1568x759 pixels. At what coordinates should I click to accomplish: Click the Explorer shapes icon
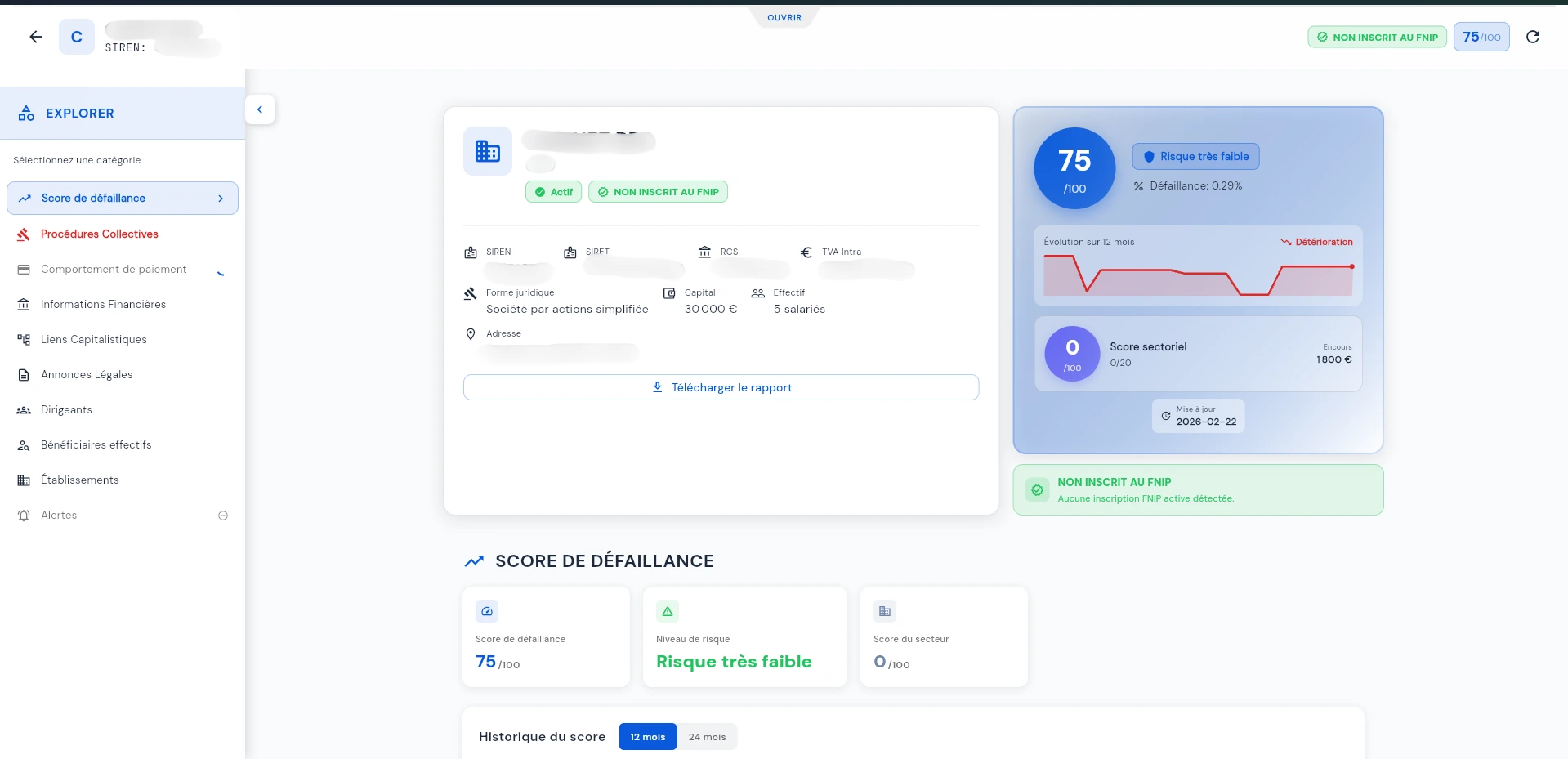click(x=26, y=114)
